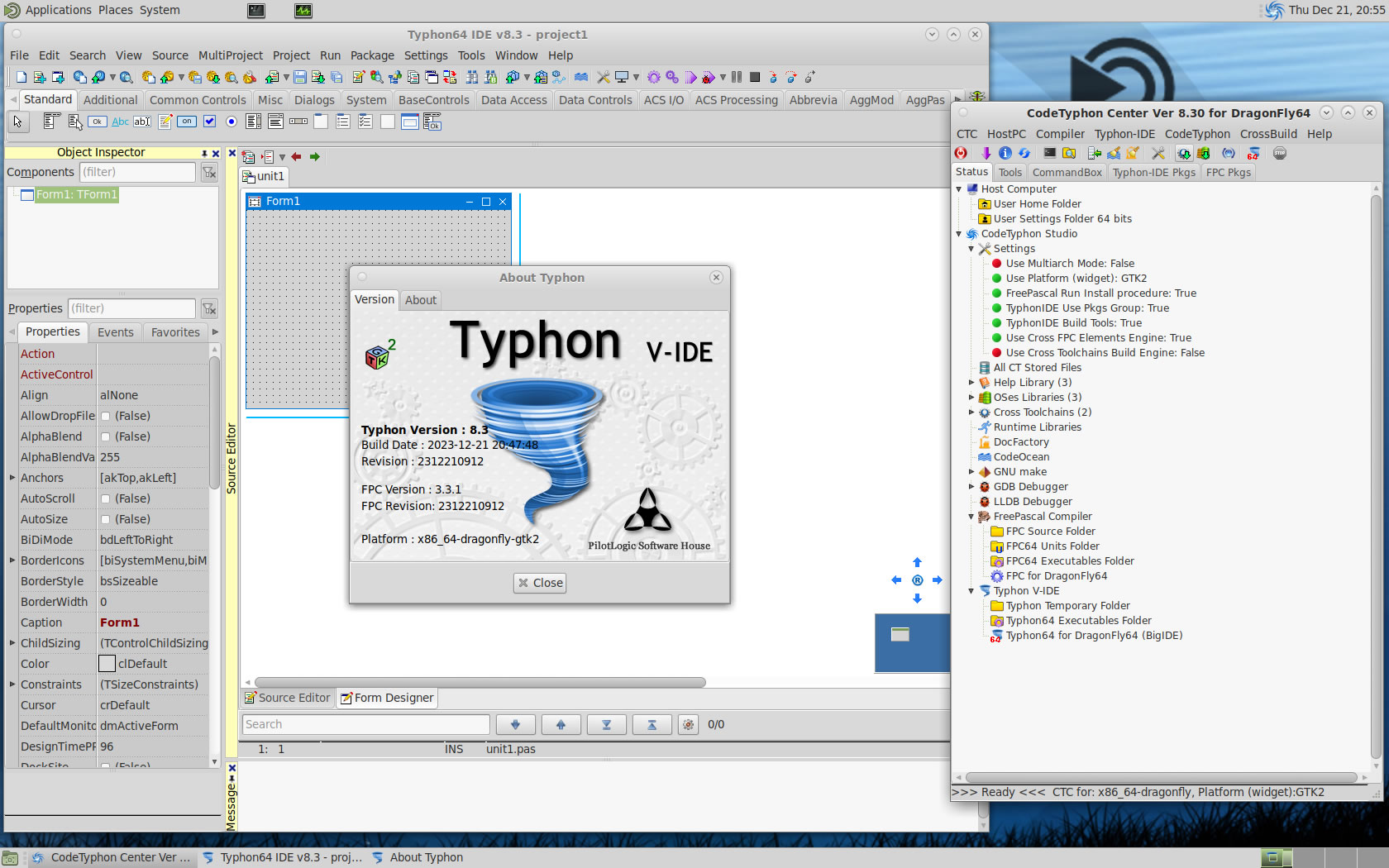Select the TLabel (Abc) component
Image resolution: width=1389 pixels, height=868 pixels.
(x=120, y=122)
